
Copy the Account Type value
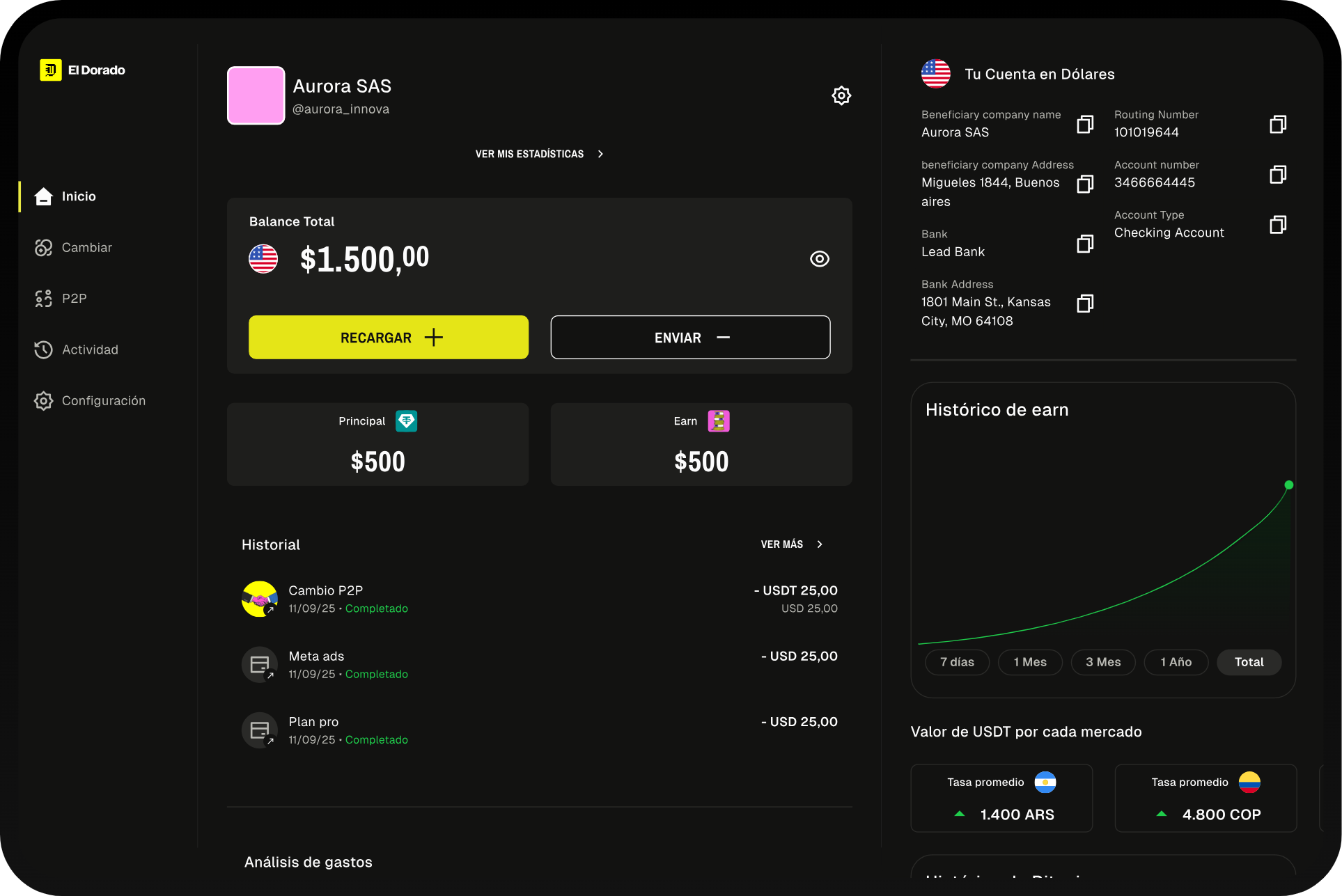point(1277,225)
